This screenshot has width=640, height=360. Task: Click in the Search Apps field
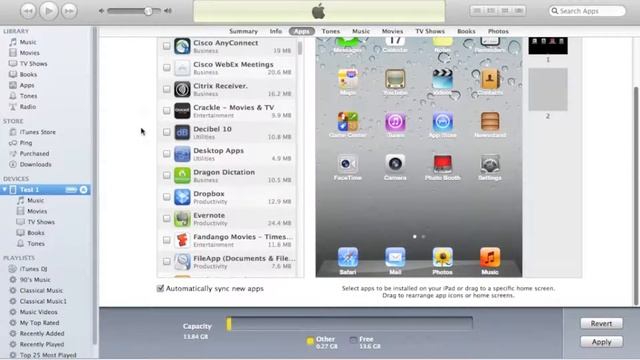[x=587, y=11]
